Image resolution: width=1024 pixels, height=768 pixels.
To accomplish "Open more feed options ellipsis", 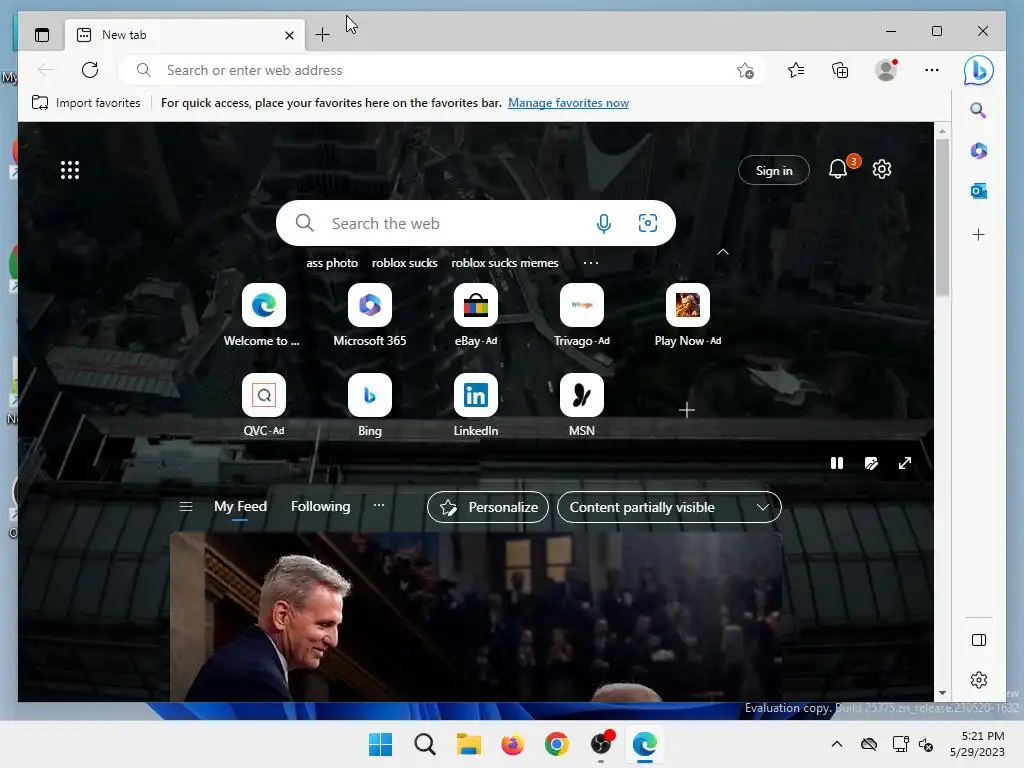I will click(379, 505).
